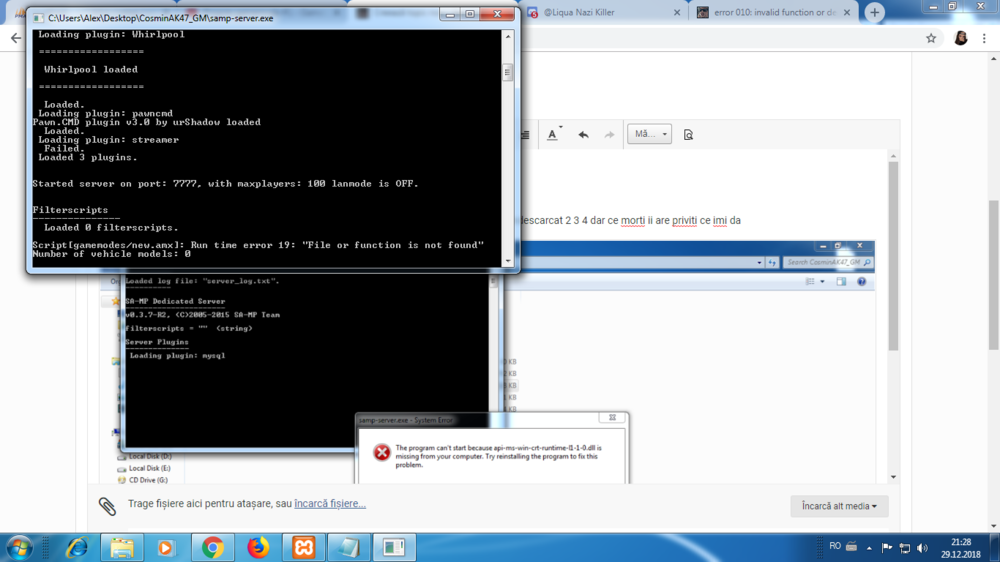Launch Internet Explorer from the taskbar
This screenshot has width=1000, height=562.
(x=77, y=547)
